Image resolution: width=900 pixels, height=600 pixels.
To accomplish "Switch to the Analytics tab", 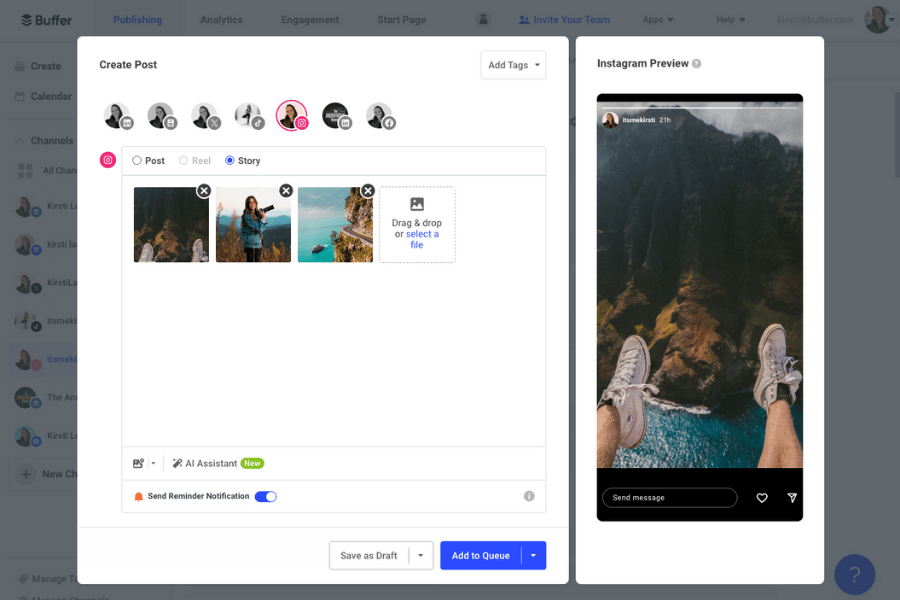I will (220, 18).
